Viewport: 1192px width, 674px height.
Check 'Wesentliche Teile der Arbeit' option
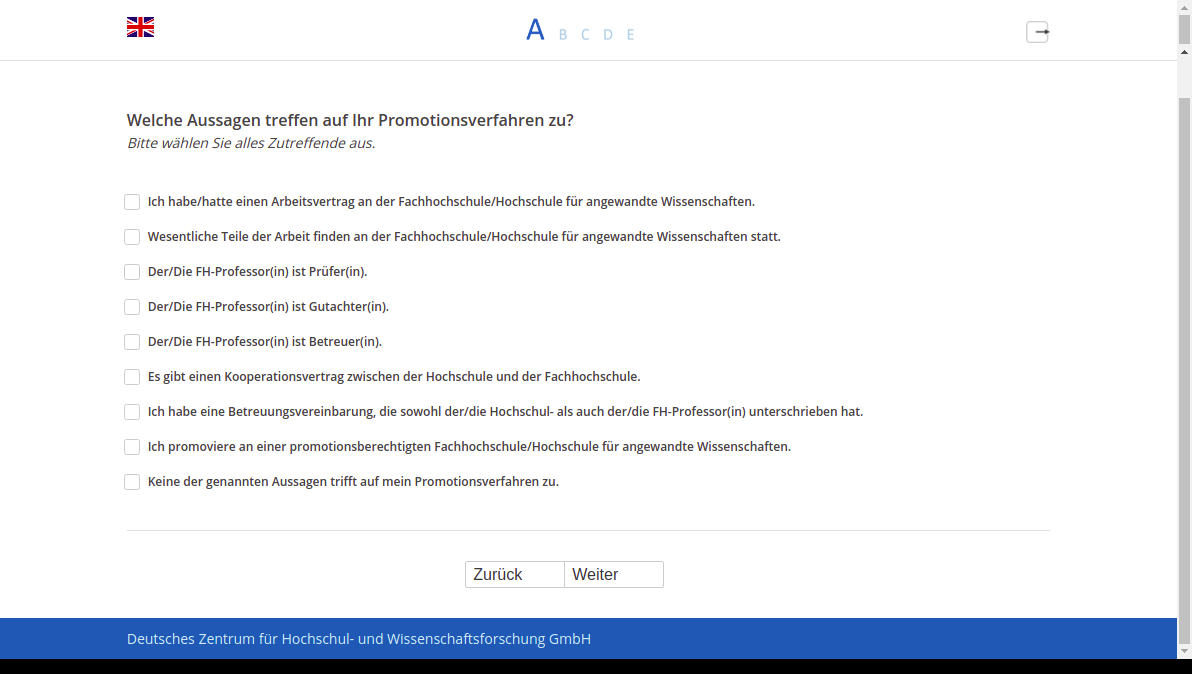[132, 237]
